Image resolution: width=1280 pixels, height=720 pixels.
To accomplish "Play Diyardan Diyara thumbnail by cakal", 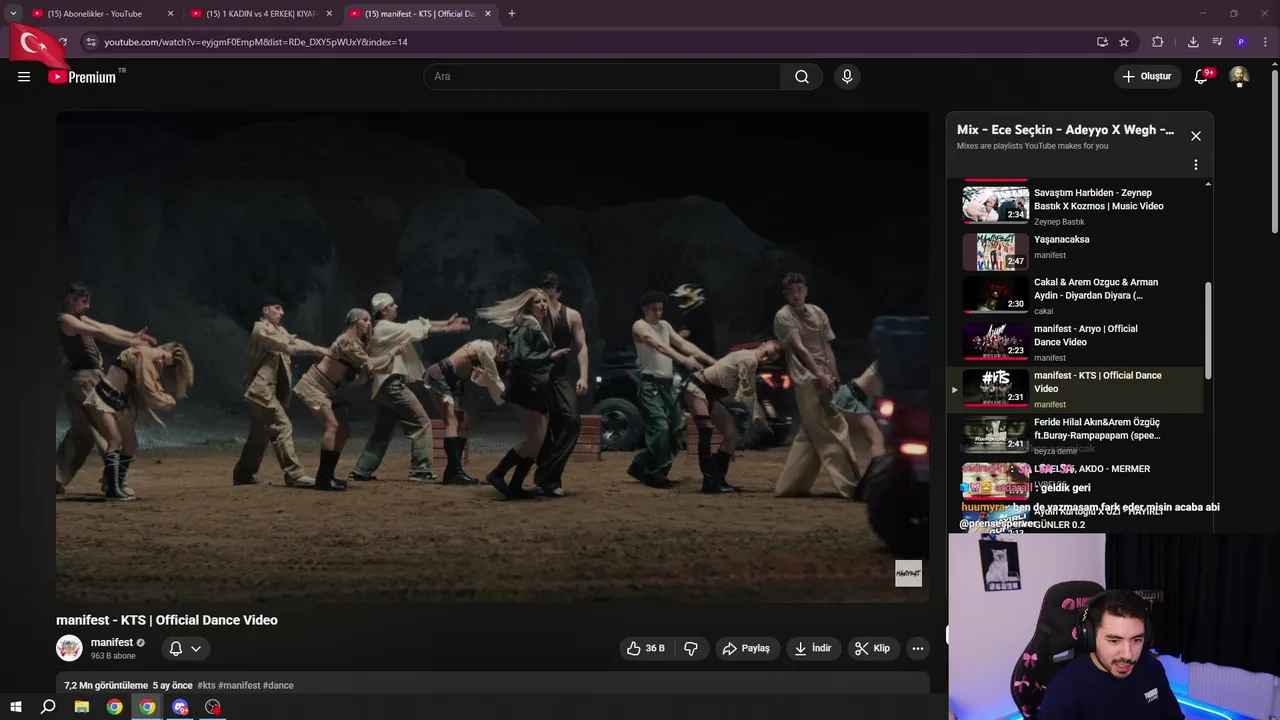I will tap(995, 295).
